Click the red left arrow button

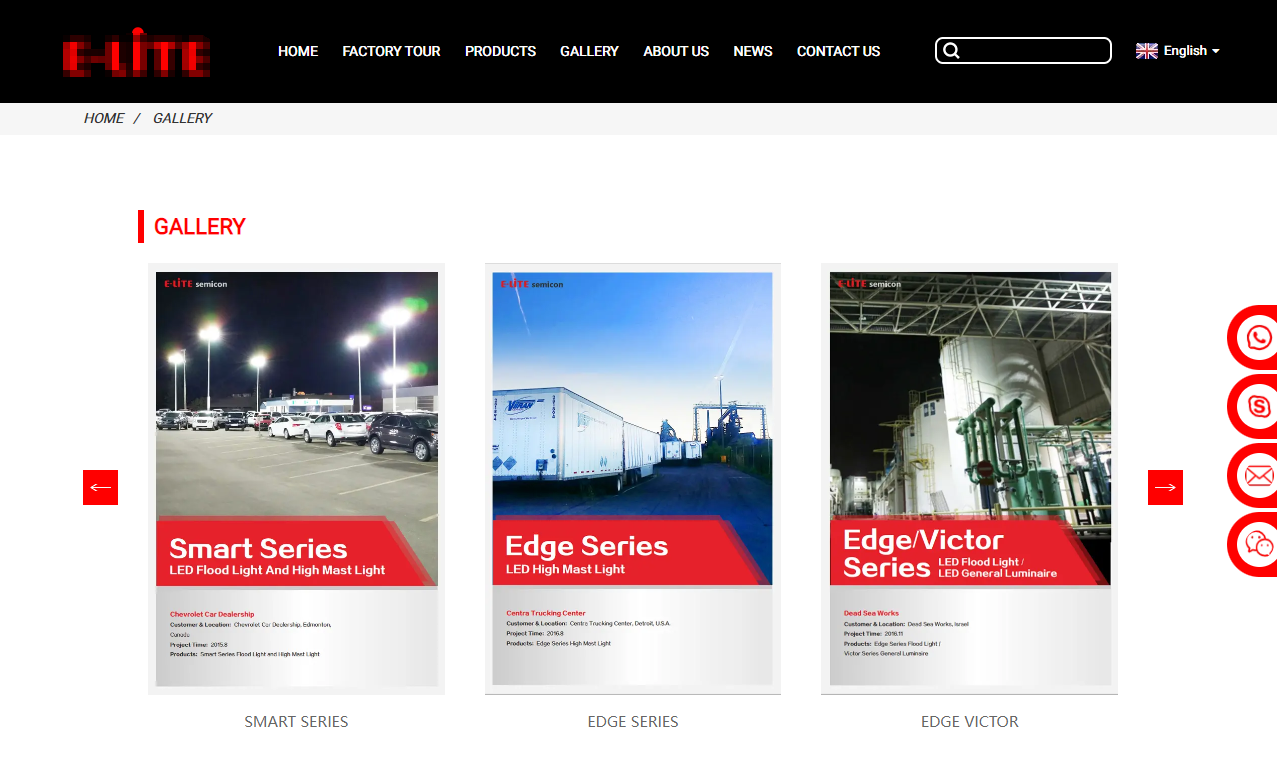click(100, 488)
